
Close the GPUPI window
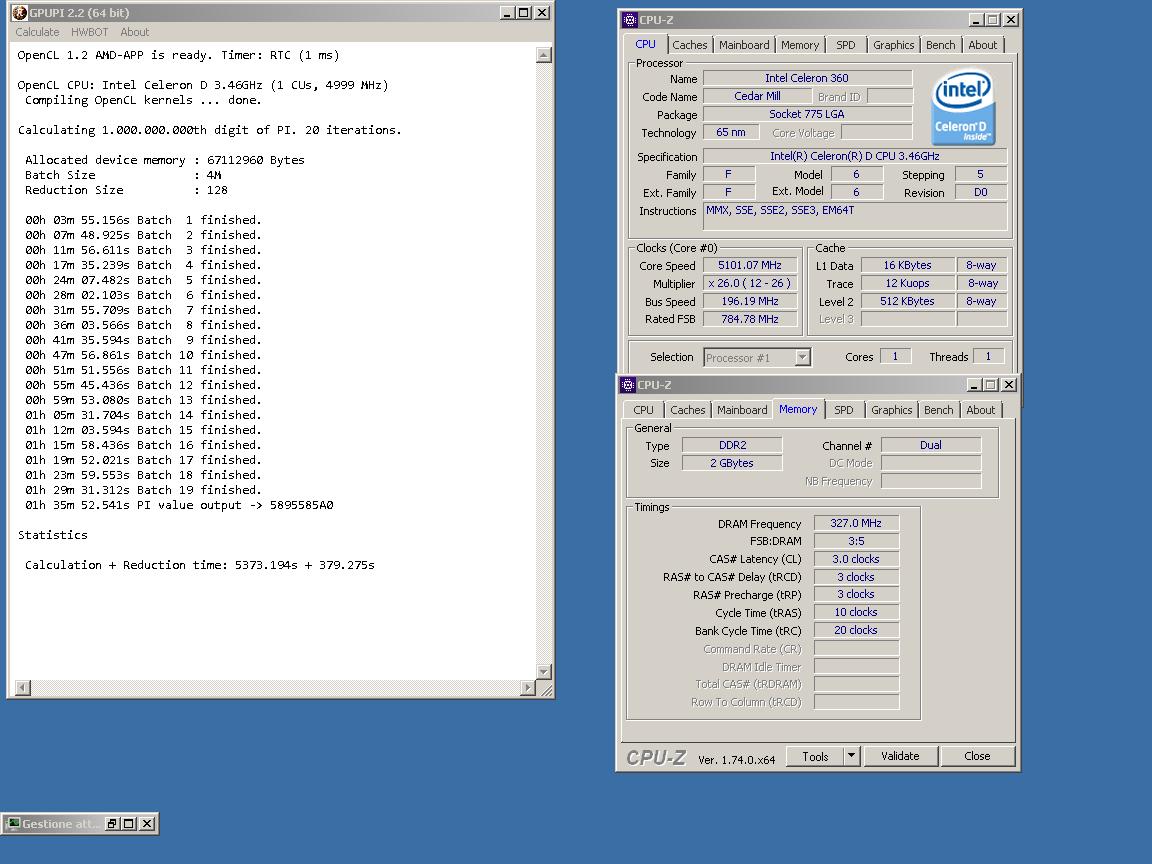pyautogui.click(x=542, y=12)
